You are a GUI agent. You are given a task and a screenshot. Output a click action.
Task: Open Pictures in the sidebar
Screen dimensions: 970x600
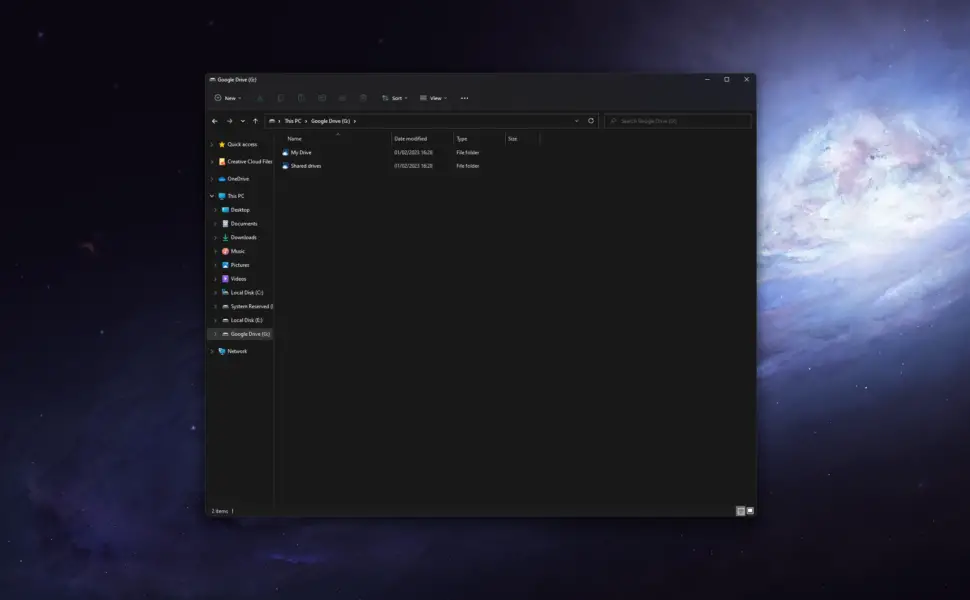[239, 265]
